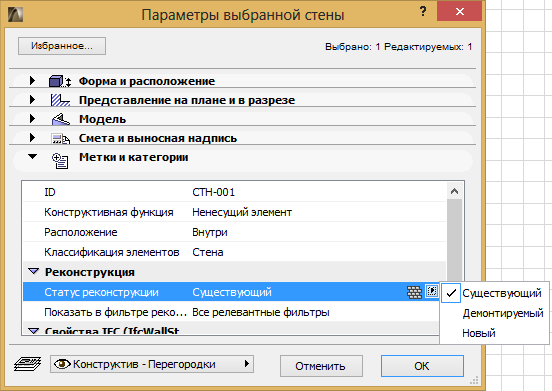Click the brick wall status icon
Screen dimensions: 552x391
tap(414, 292)
